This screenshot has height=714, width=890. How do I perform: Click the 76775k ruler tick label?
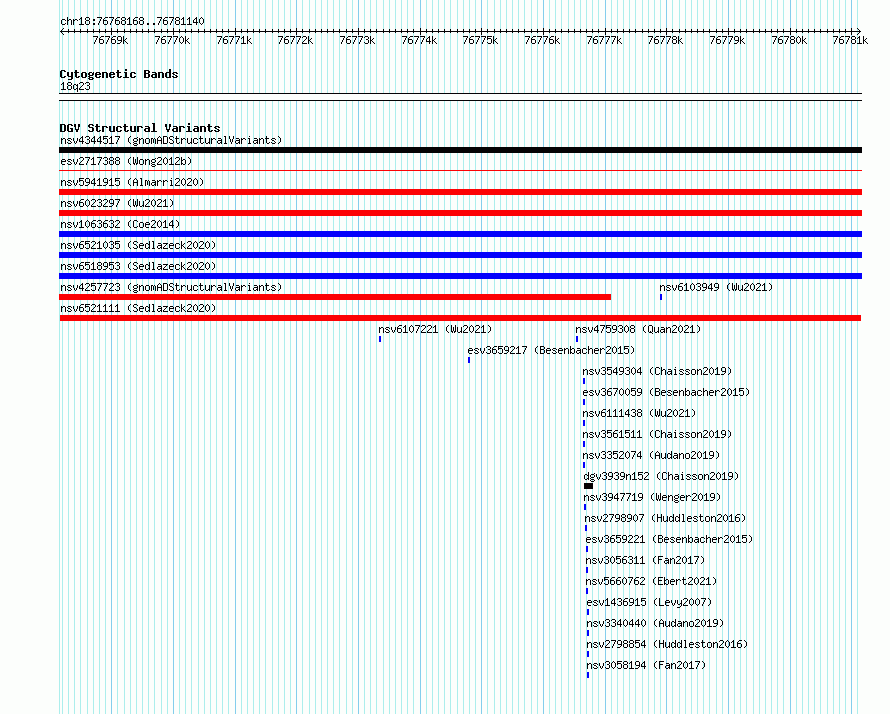point(480,40)
